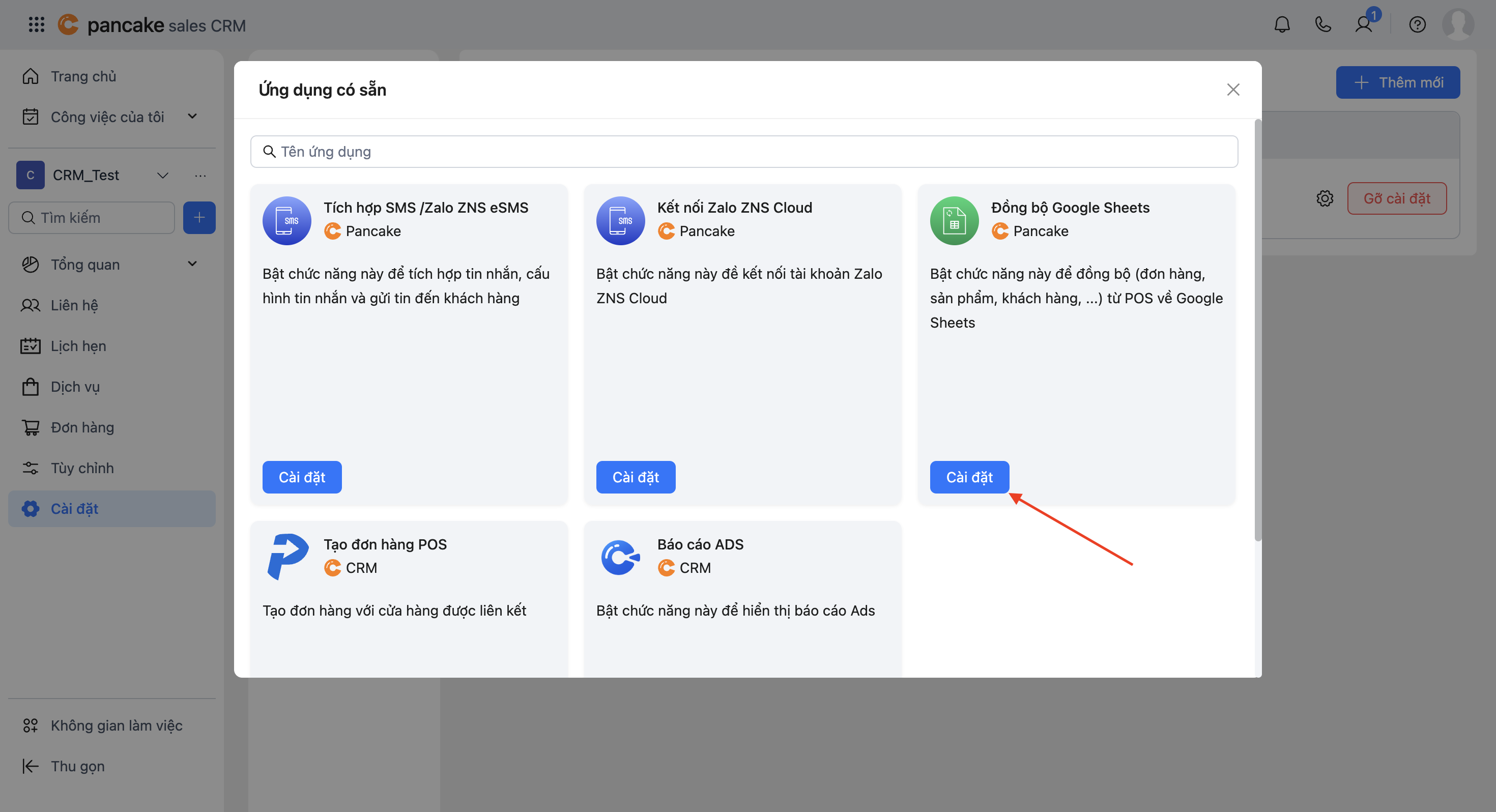Click the Tên ứng dụng search field
Viewport: 1496px width, 812px height.
pyautogui.click(x=743, y=152)
